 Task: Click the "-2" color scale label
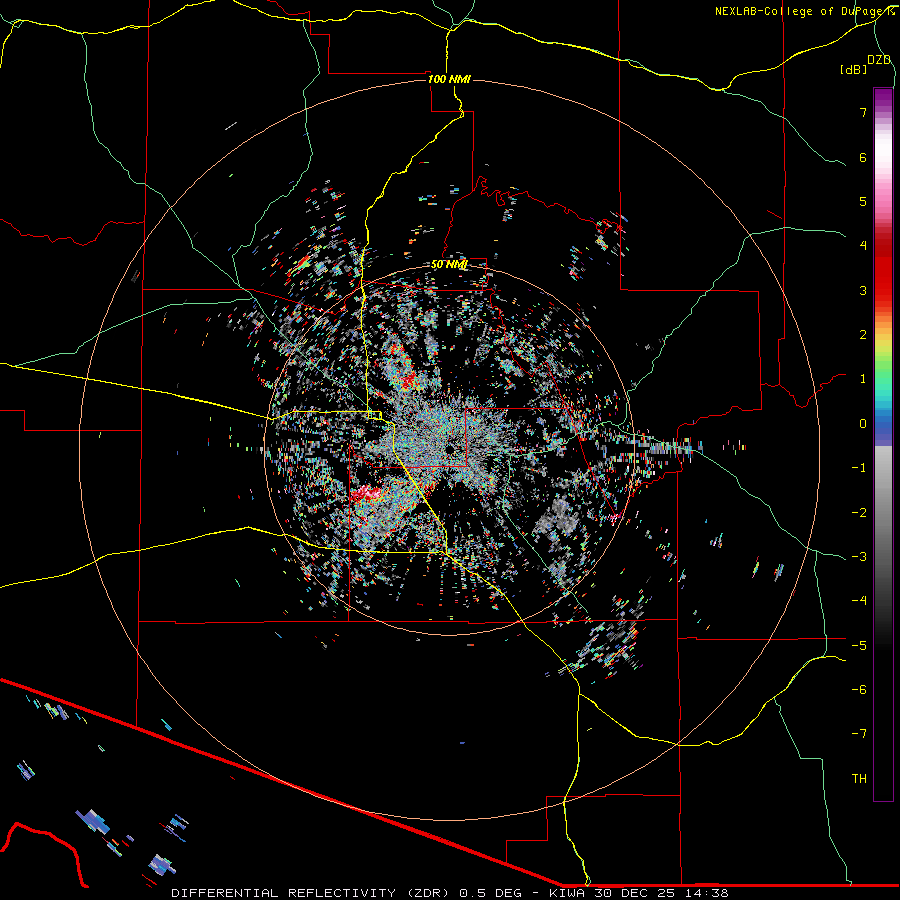(x=859, y=513)
